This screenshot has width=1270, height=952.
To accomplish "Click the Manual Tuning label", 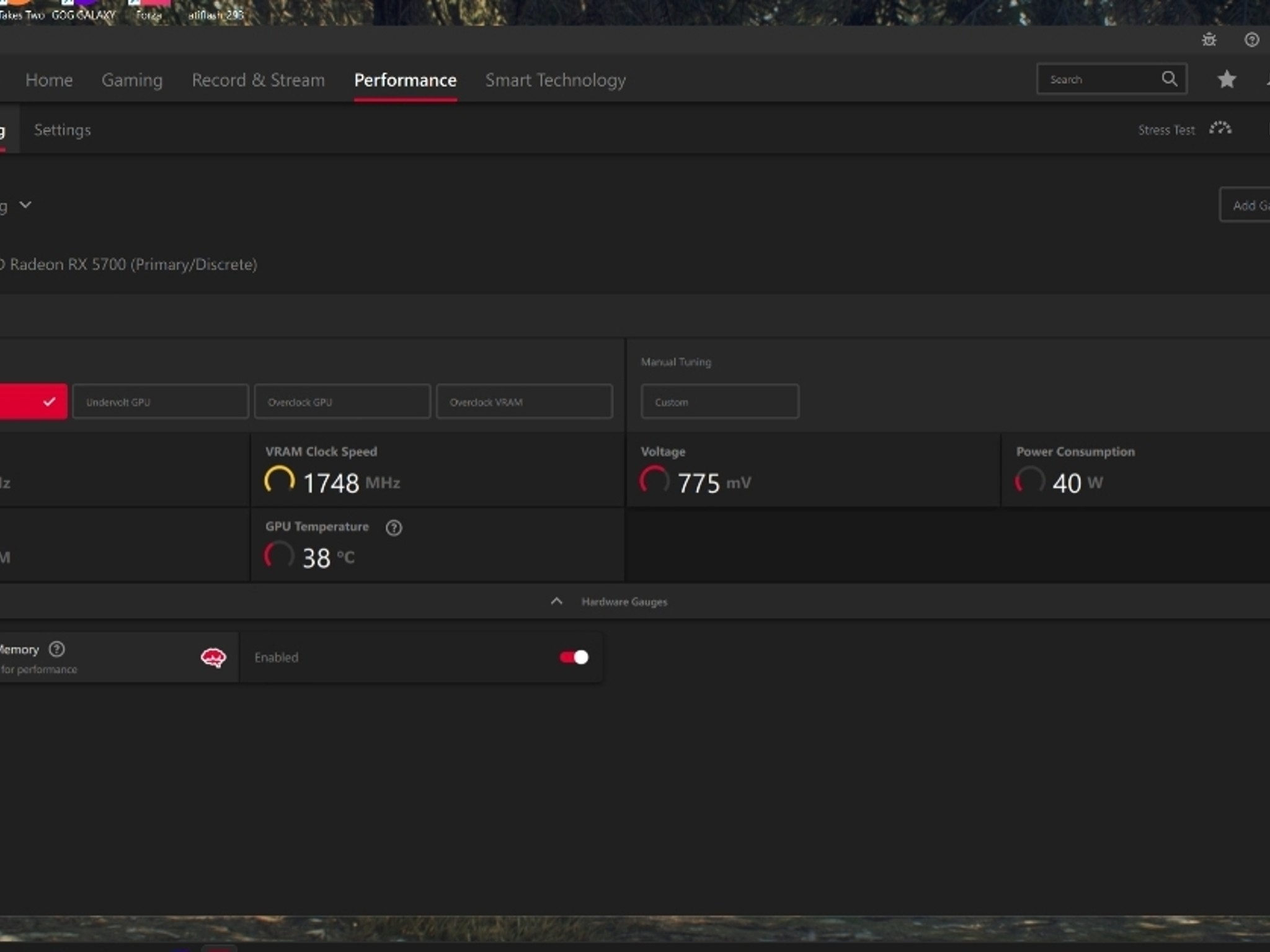I will point(676,362).
